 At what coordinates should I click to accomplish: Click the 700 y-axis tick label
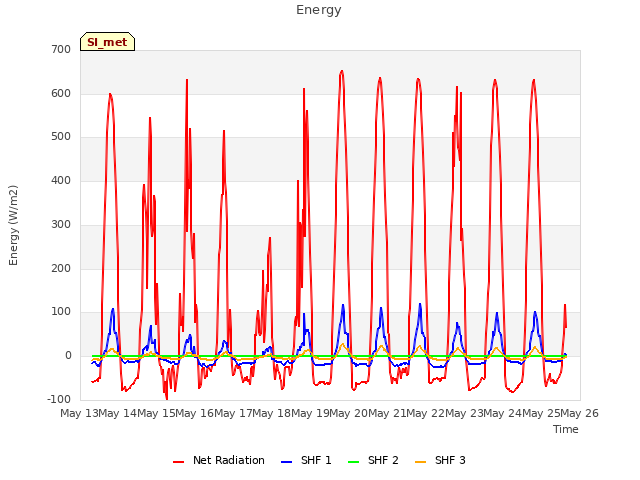pos(61,49)
